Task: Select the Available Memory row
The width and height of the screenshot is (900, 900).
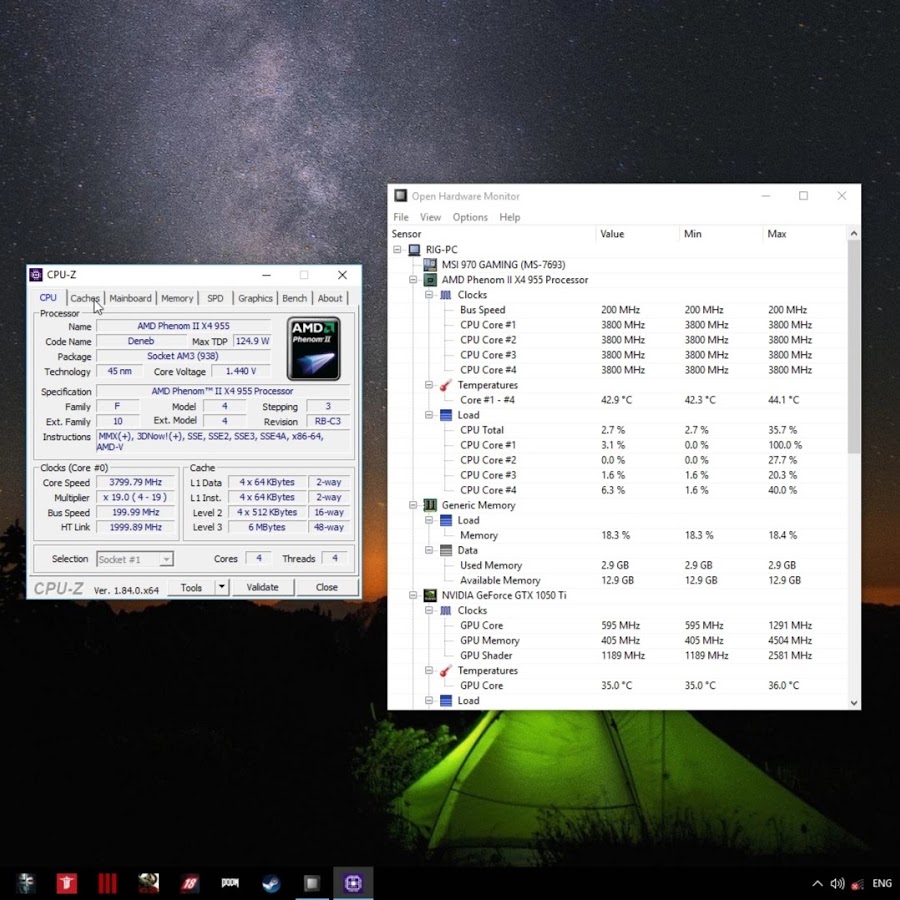Action: click(x=618, y=580)
